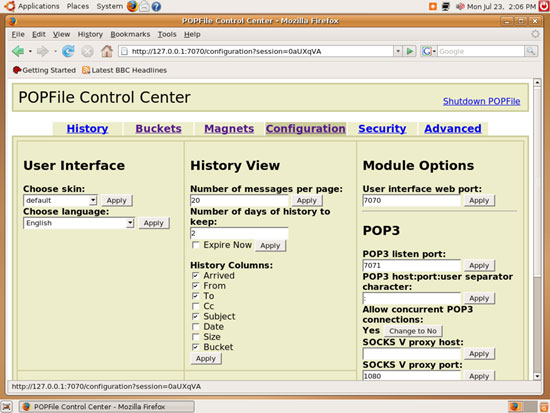Apply the messages per page setting

(307, 201)
